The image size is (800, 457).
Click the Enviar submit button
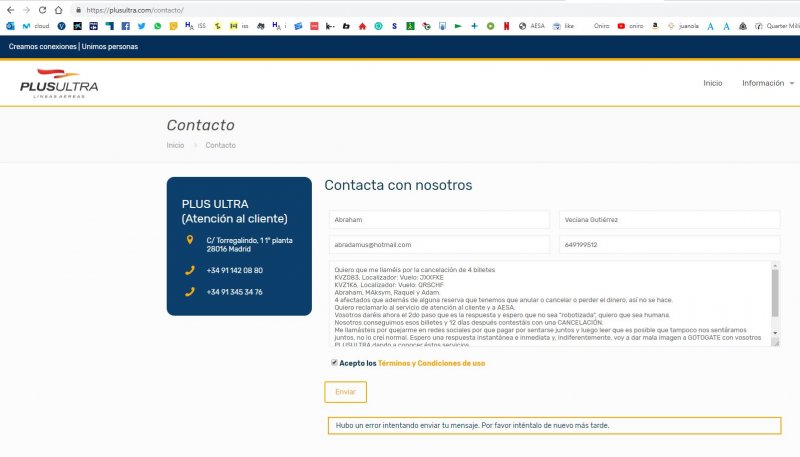click(x=345, y=392)
